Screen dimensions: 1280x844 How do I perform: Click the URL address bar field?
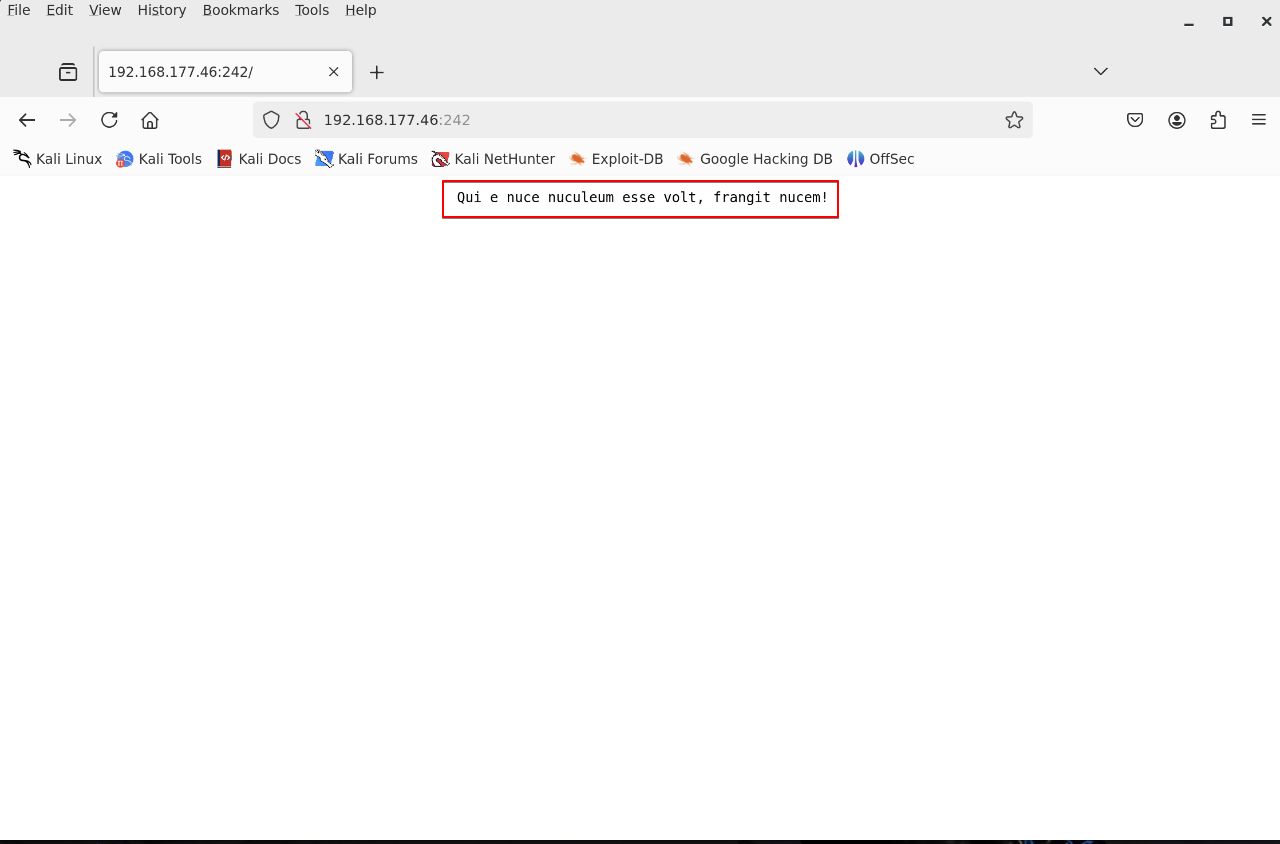650,120
